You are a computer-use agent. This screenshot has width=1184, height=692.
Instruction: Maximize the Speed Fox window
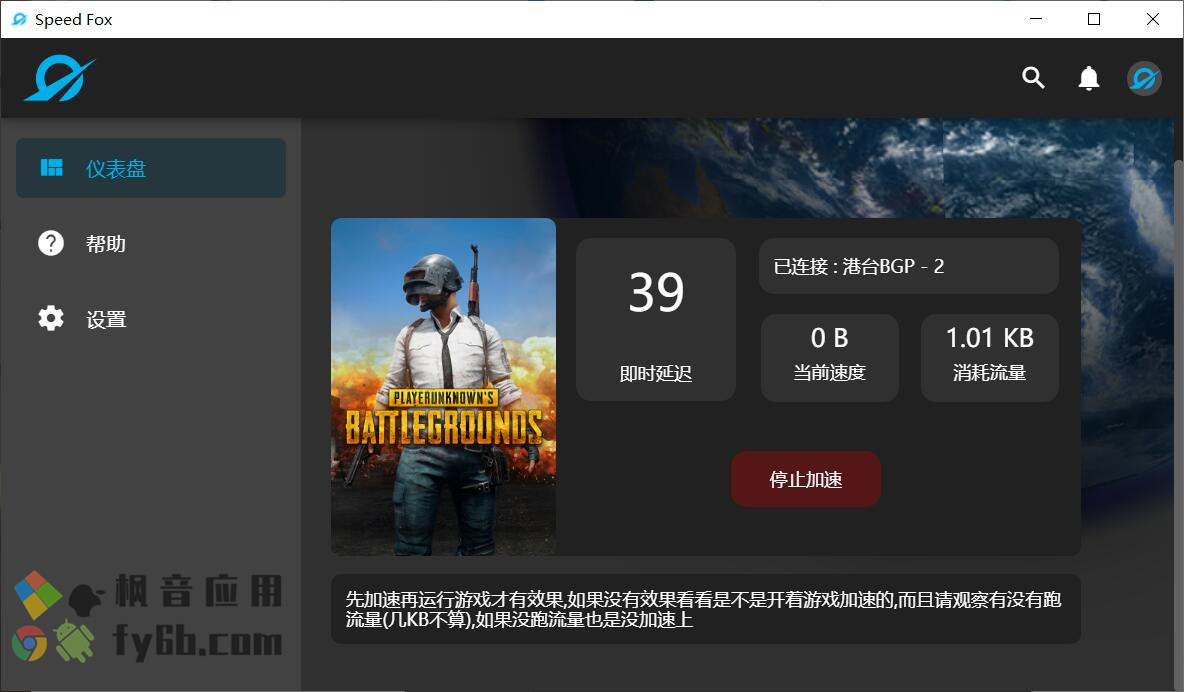pyautogui.click(x=1093, y=19)
